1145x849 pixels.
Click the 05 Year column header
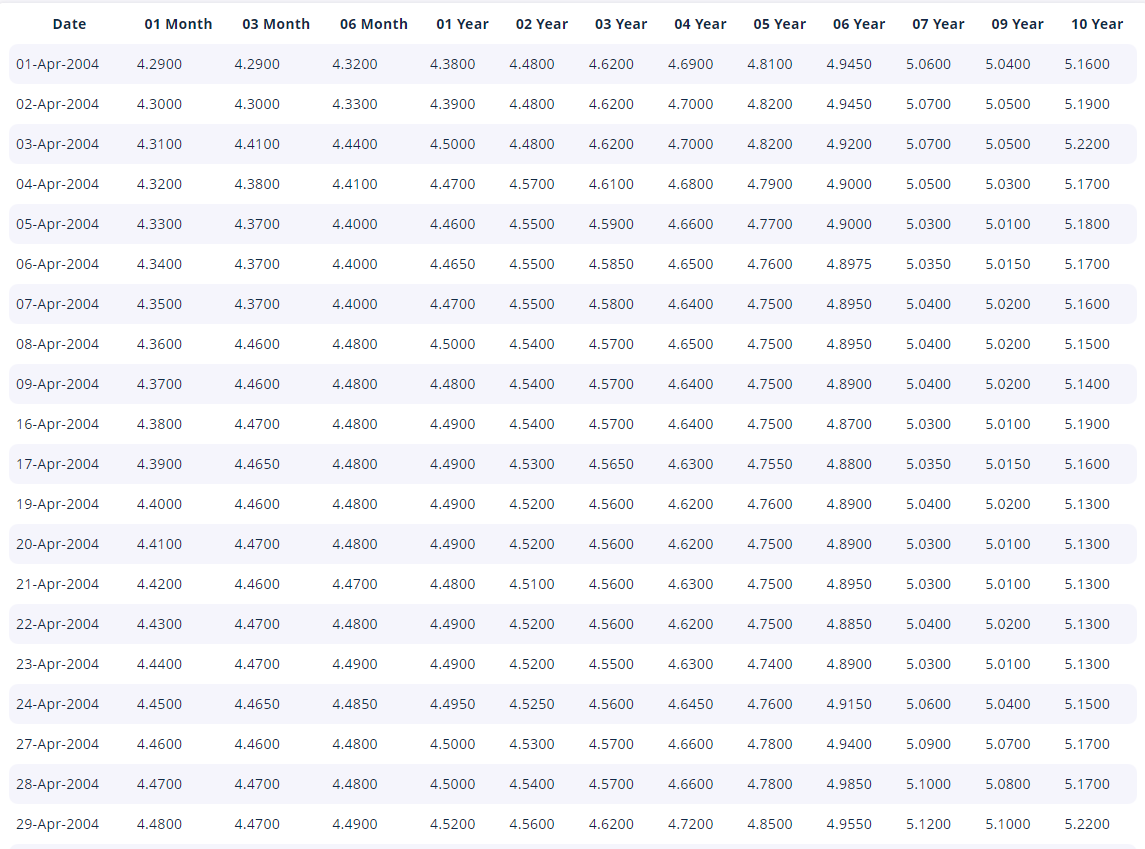pyautogui.click(x=780, y=24)
